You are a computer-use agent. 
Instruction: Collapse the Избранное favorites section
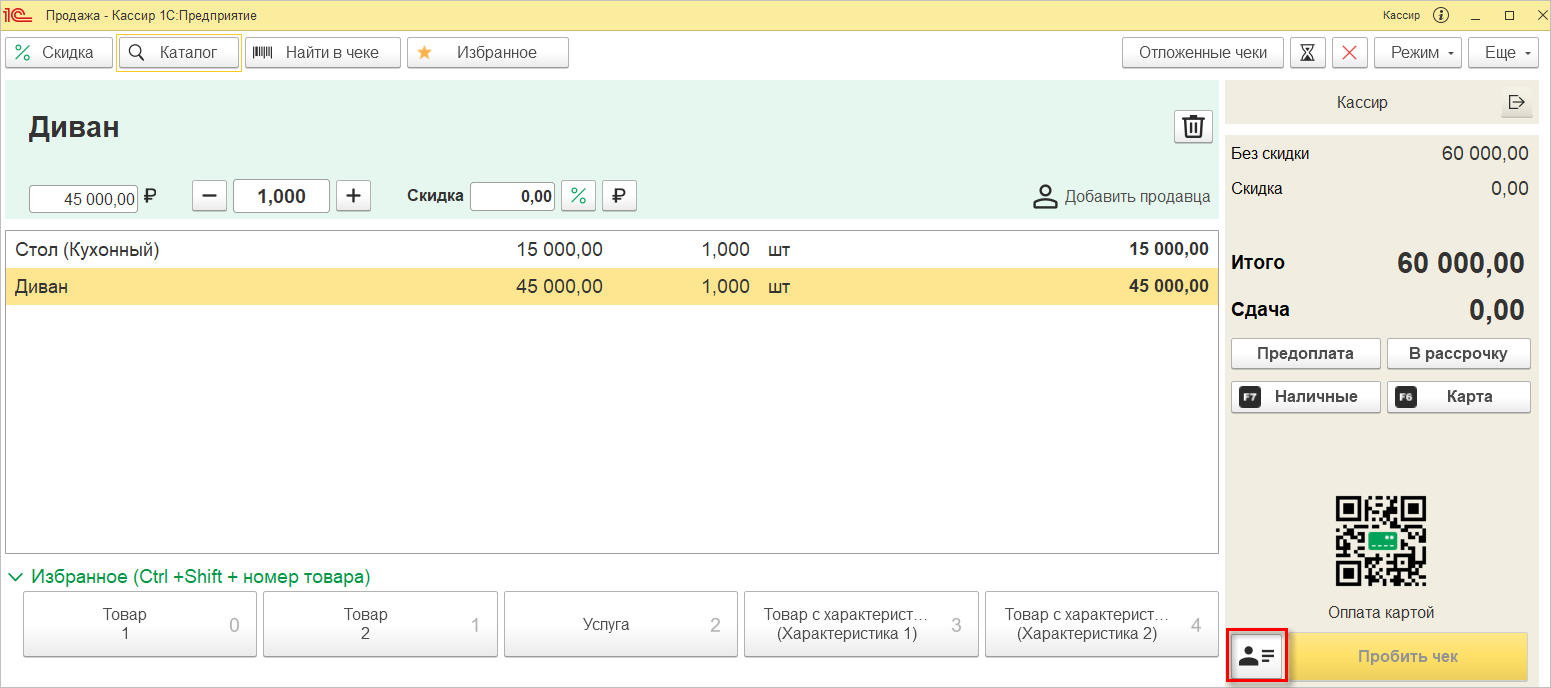pyautogui.click(x=16, y=577)
